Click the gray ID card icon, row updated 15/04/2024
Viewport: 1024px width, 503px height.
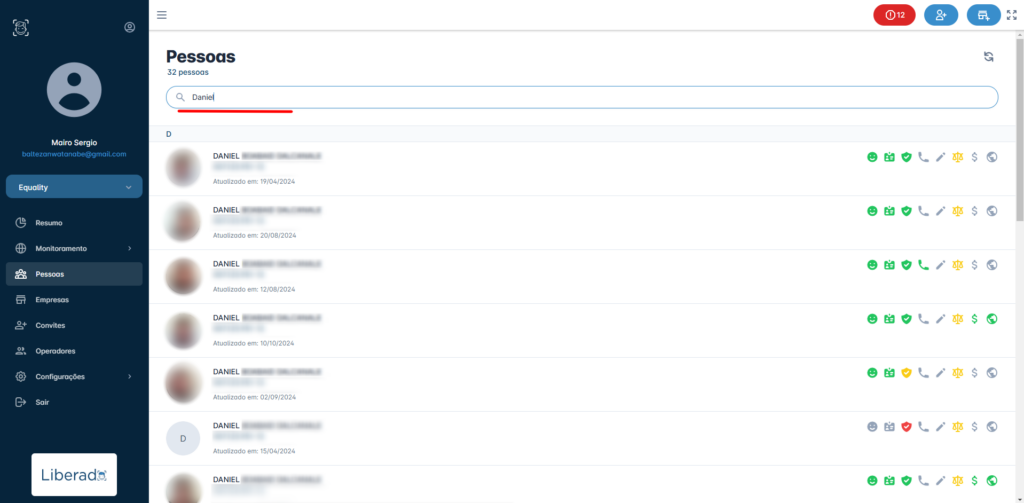(889, 427)
